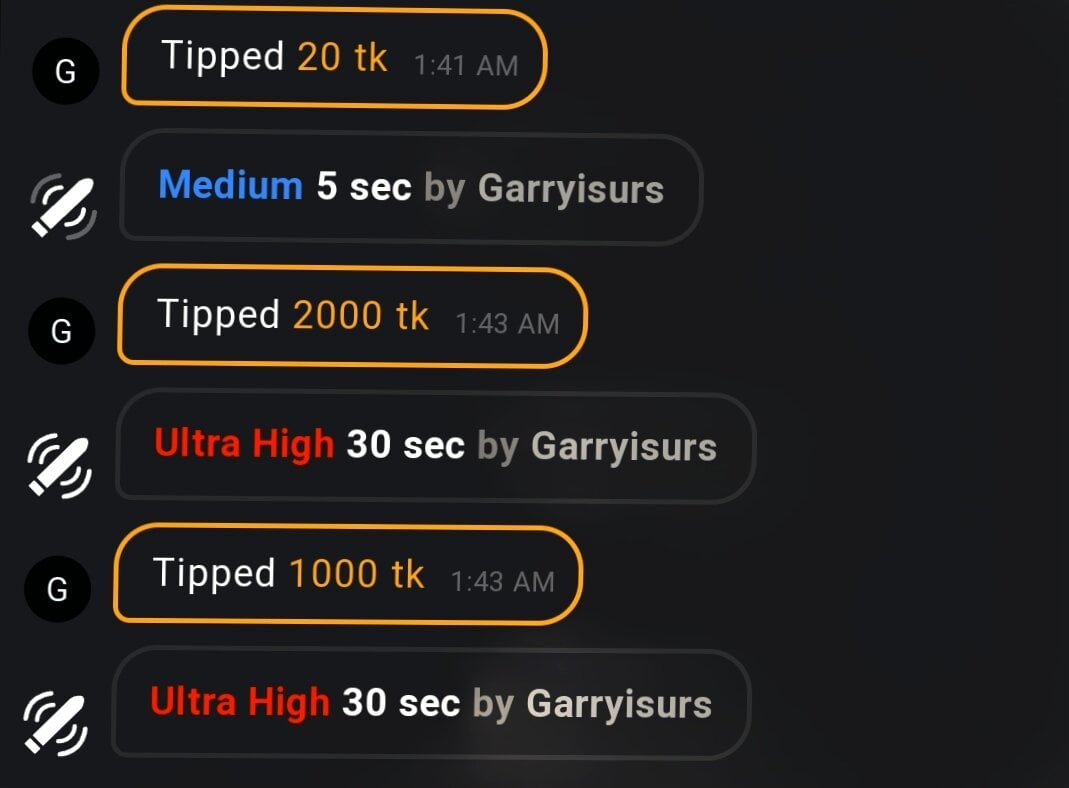This screenshot has height=788, width=1069.
Task: Click the 1:43 AM timestamp on the 1000 tk tip
Action: (x=502, y=582)
